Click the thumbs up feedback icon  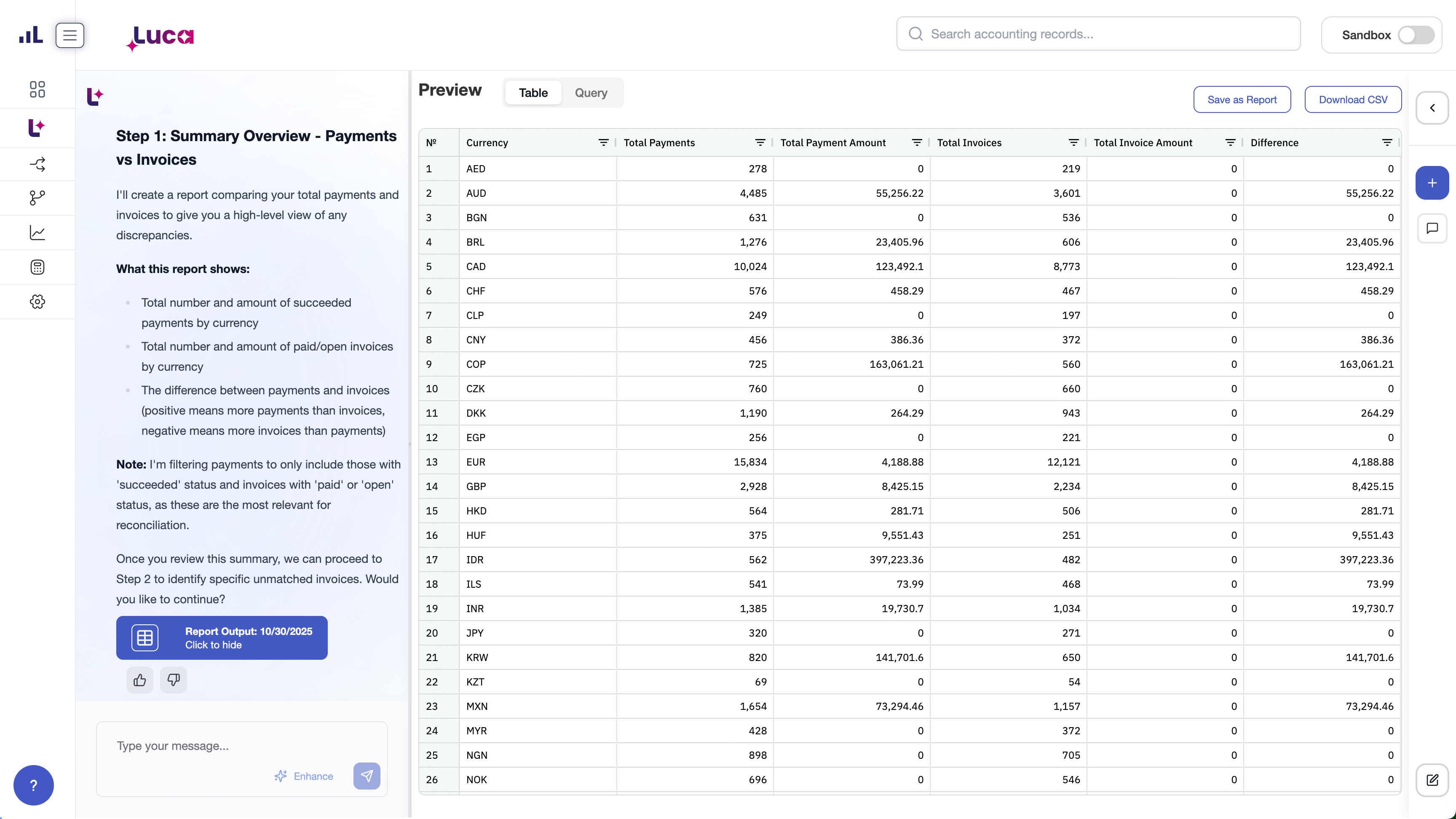point(139,680)
